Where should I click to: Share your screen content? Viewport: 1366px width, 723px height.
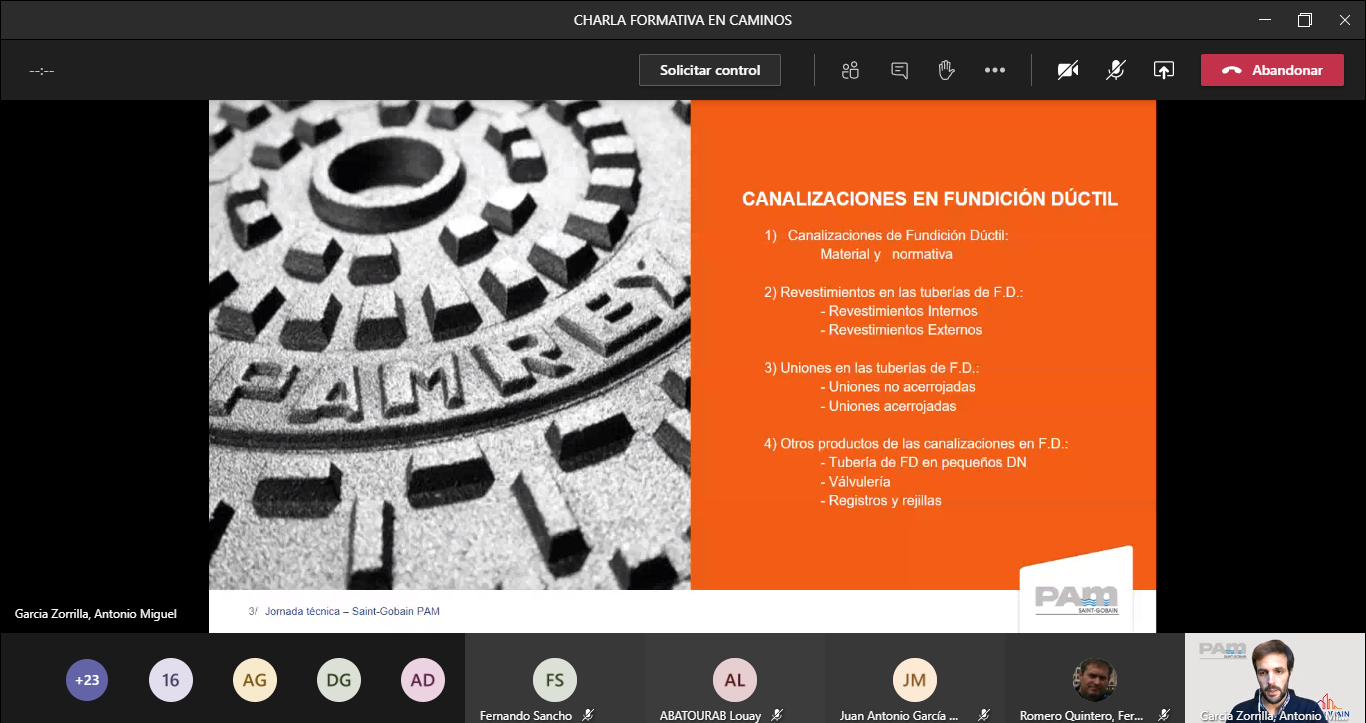point(1164,70)
